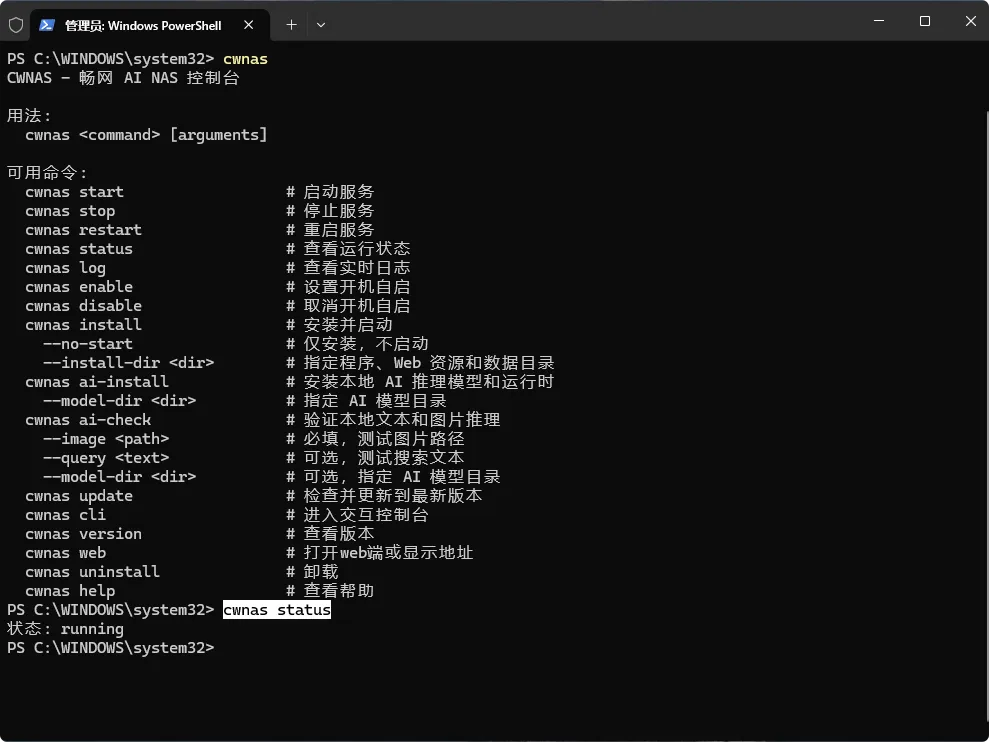Click the PowerShell icon on the tab
Screen dimensions: 989x742
[x=47, y=25]
